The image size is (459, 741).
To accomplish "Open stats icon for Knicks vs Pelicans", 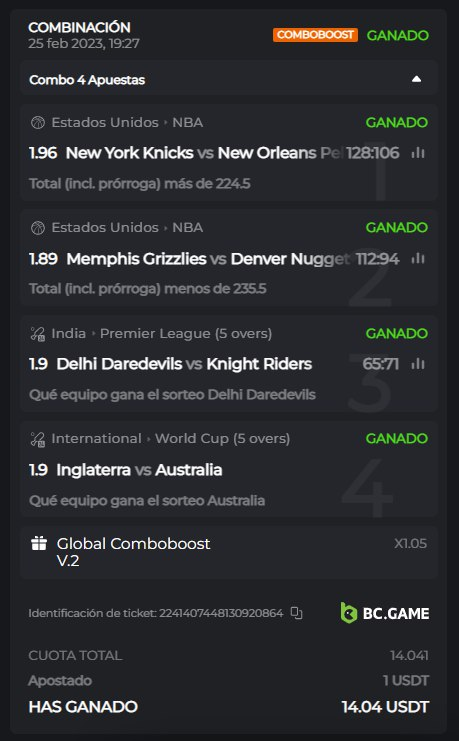I will click(418, 153).
